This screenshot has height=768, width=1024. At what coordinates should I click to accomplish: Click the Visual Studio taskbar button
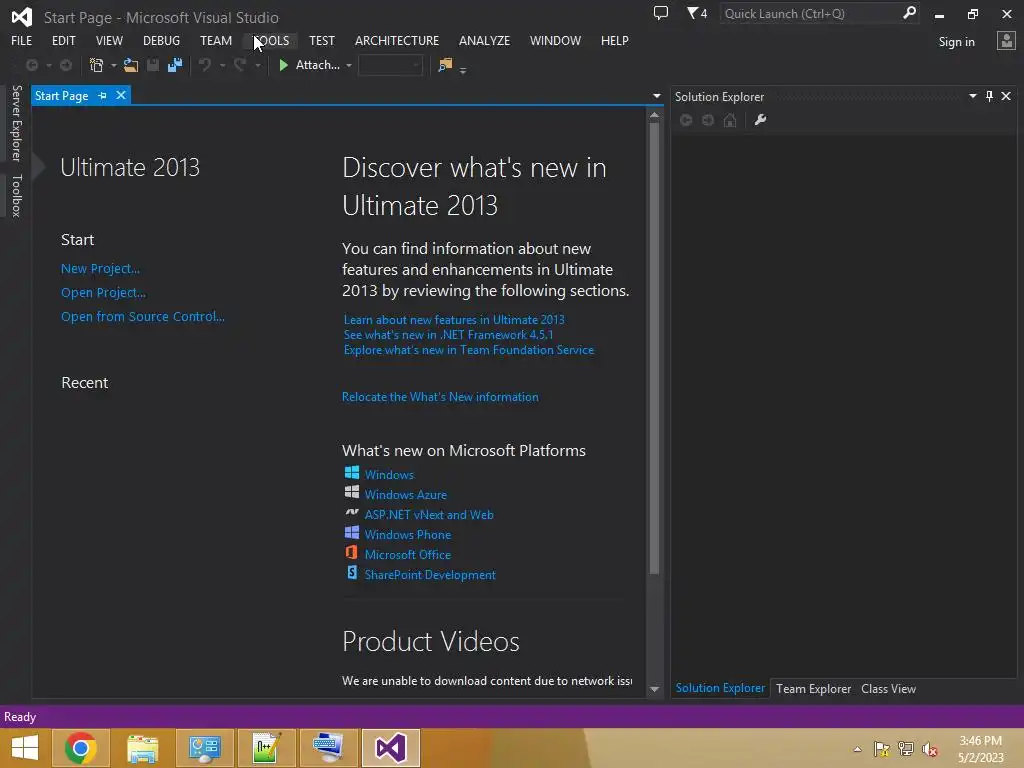(391, 748)
